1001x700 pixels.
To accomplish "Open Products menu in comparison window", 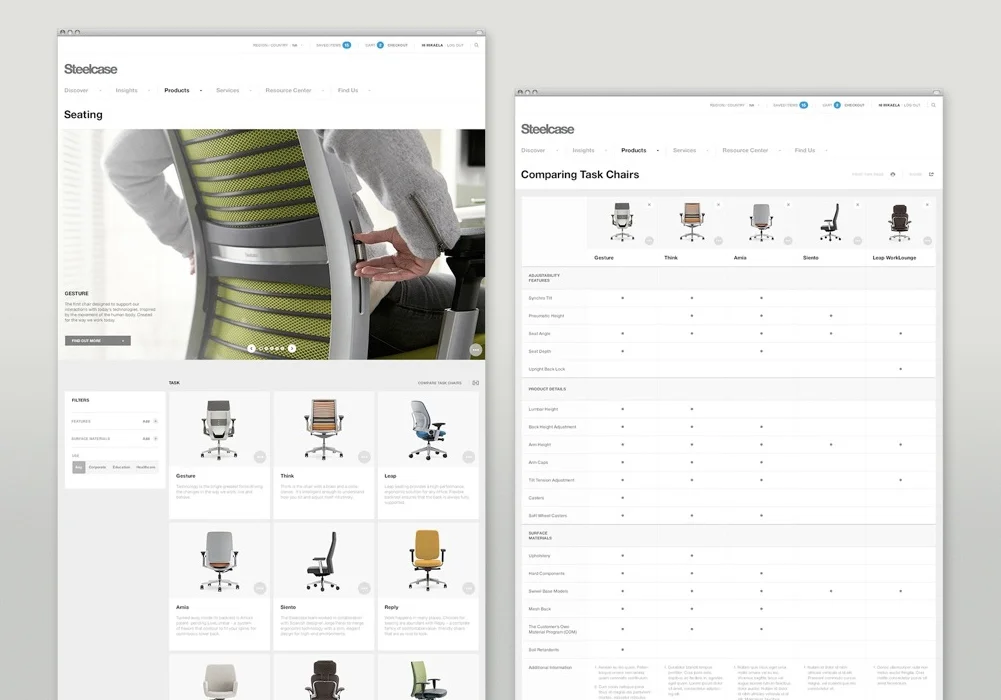I will (633, 151).
